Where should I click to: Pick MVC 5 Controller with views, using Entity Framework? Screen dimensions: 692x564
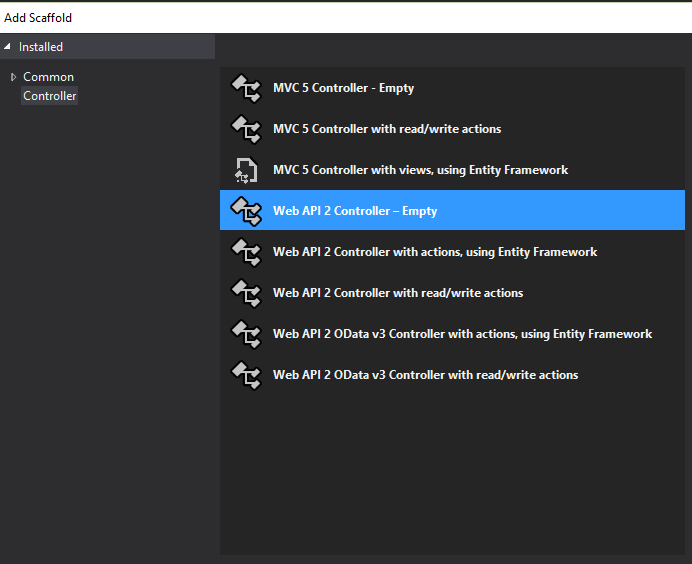(x=420, y=170)
